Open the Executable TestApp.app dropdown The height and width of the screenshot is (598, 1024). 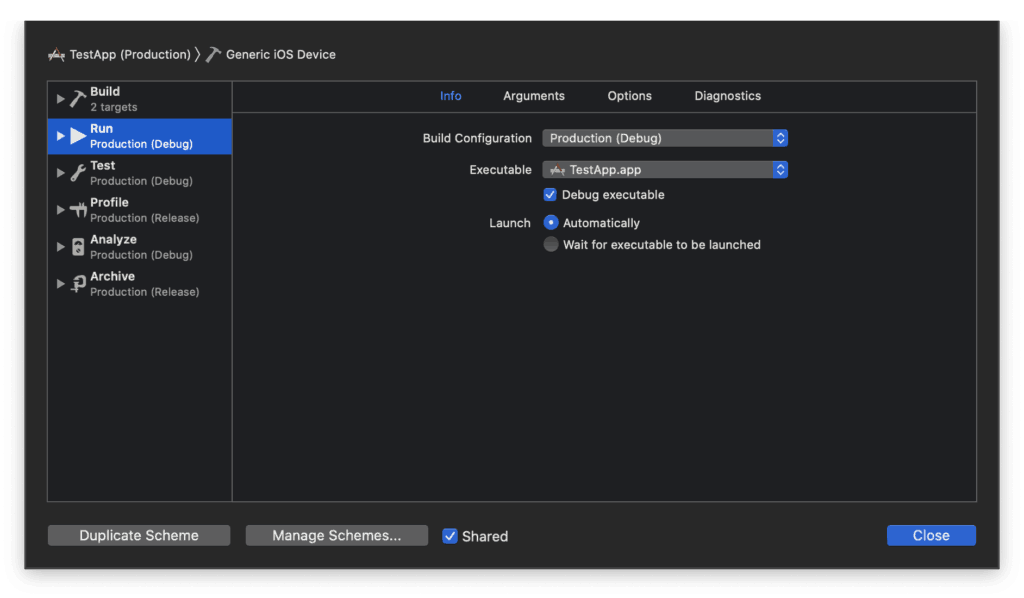tap(665, 170)
